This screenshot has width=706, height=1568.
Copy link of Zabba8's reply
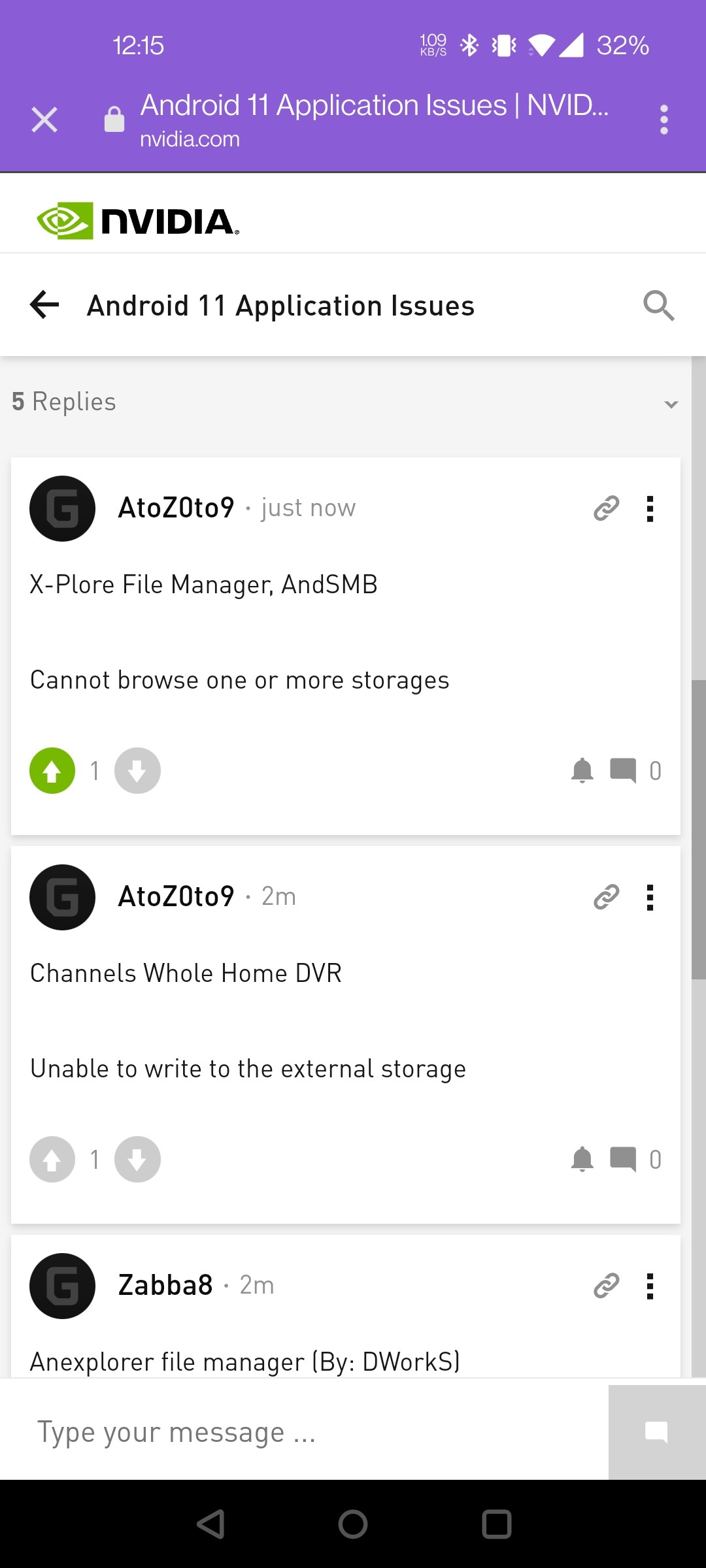tap(606, 1286)
